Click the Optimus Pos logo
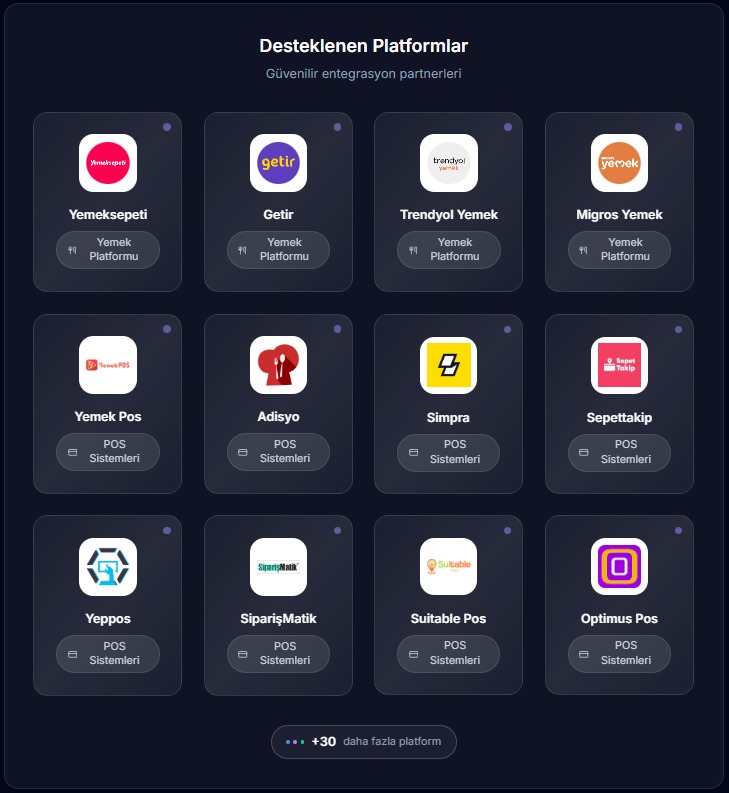This screenshot has height=793, width=729. tap(619, 567)
